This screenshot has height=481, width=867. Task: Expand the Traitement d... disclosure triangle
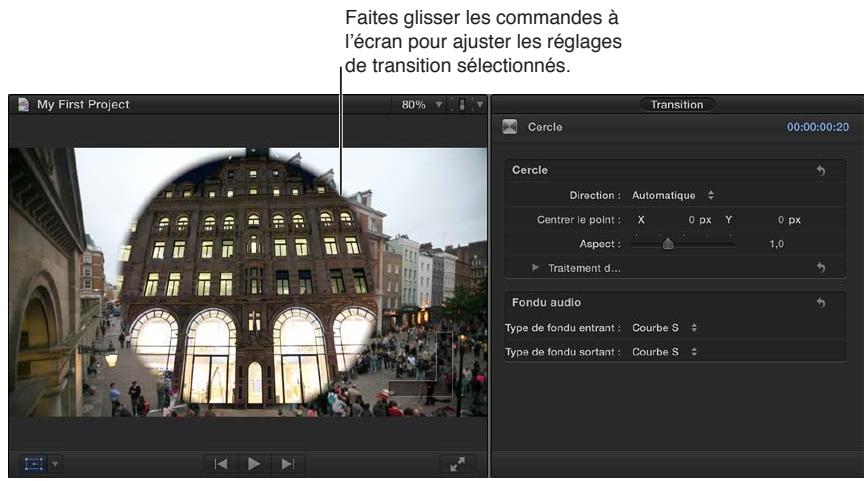click(x=535, y=268)
